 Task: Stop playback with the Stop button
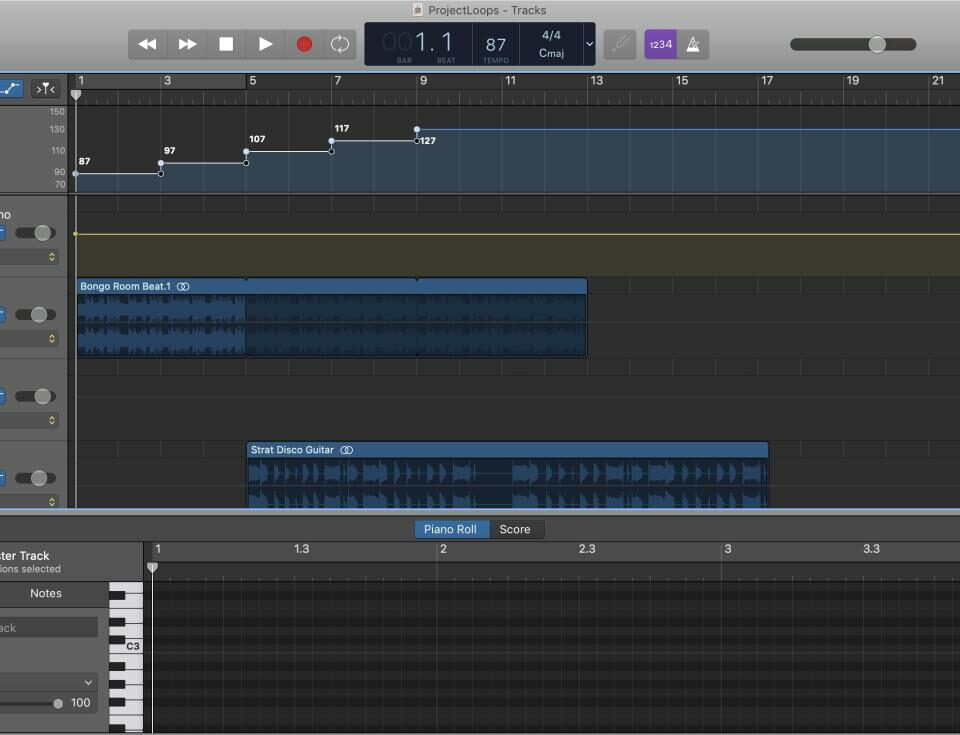click(x=226, y=44)
